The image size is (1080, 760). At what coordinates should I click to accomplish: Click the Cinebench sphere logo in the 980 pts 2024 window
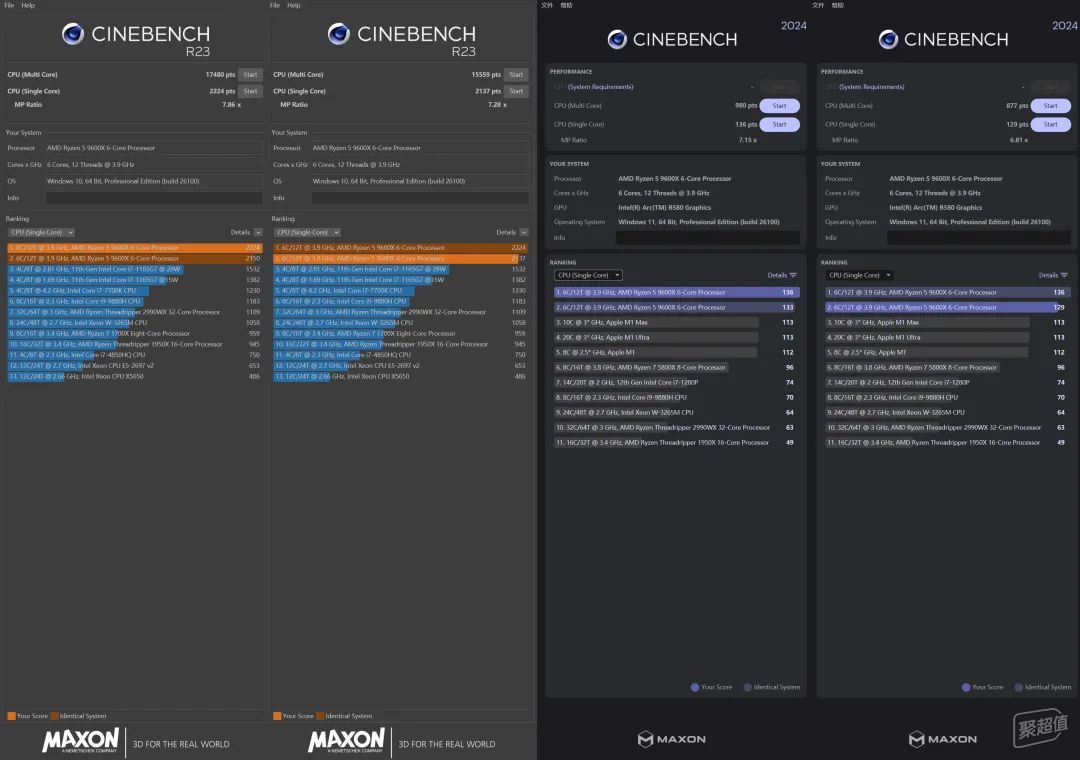[x=617, y=39]
